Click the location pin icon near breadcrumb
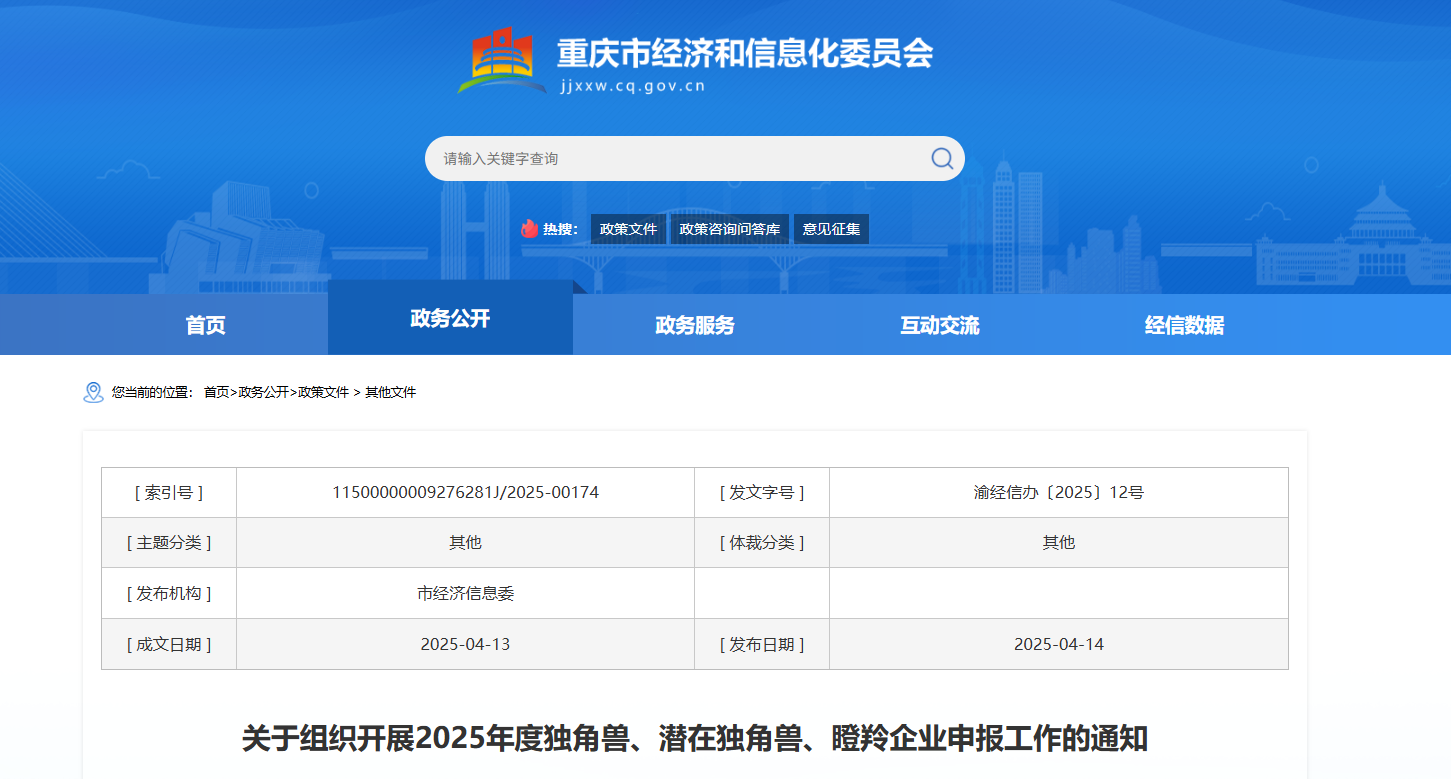This screenshot has height=779, width=1451. [93, 392]
